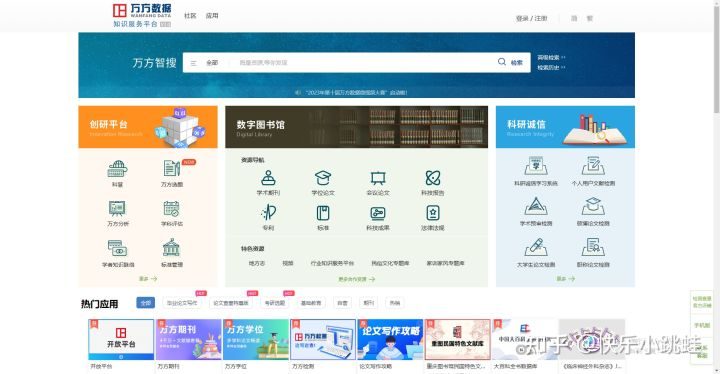Open the 万方期刊 app thumbnail
This screenshot has width=720, height=374.
[x=189, y=340]
